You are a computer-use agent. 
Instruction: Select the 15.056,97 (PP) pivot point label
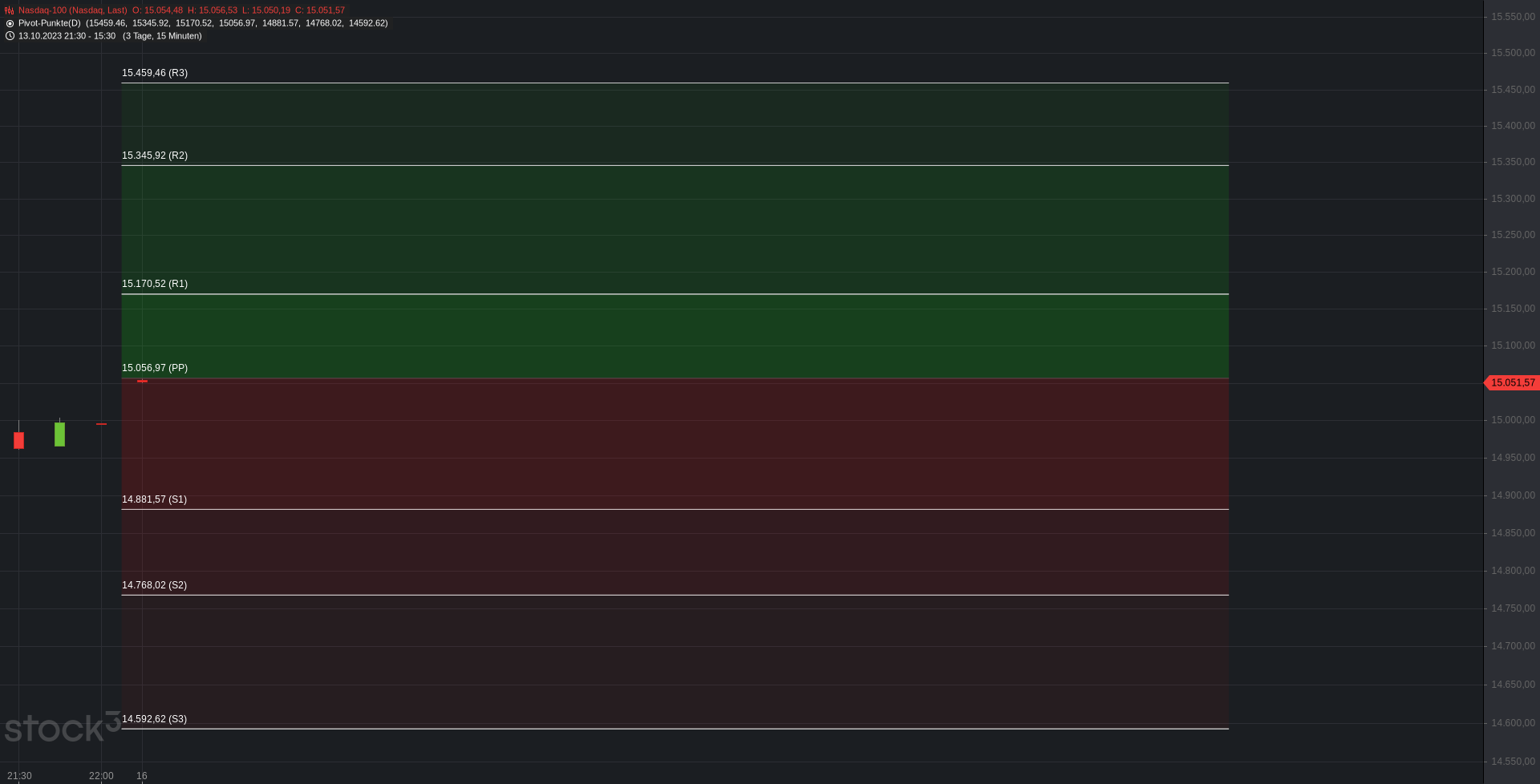pyautogui.click(x=155, y=368)
